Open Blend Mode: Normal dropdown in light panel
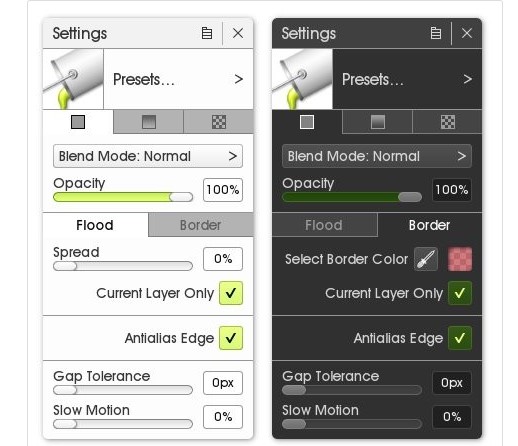This screenshot has width=518, height=446. point(148,156)
